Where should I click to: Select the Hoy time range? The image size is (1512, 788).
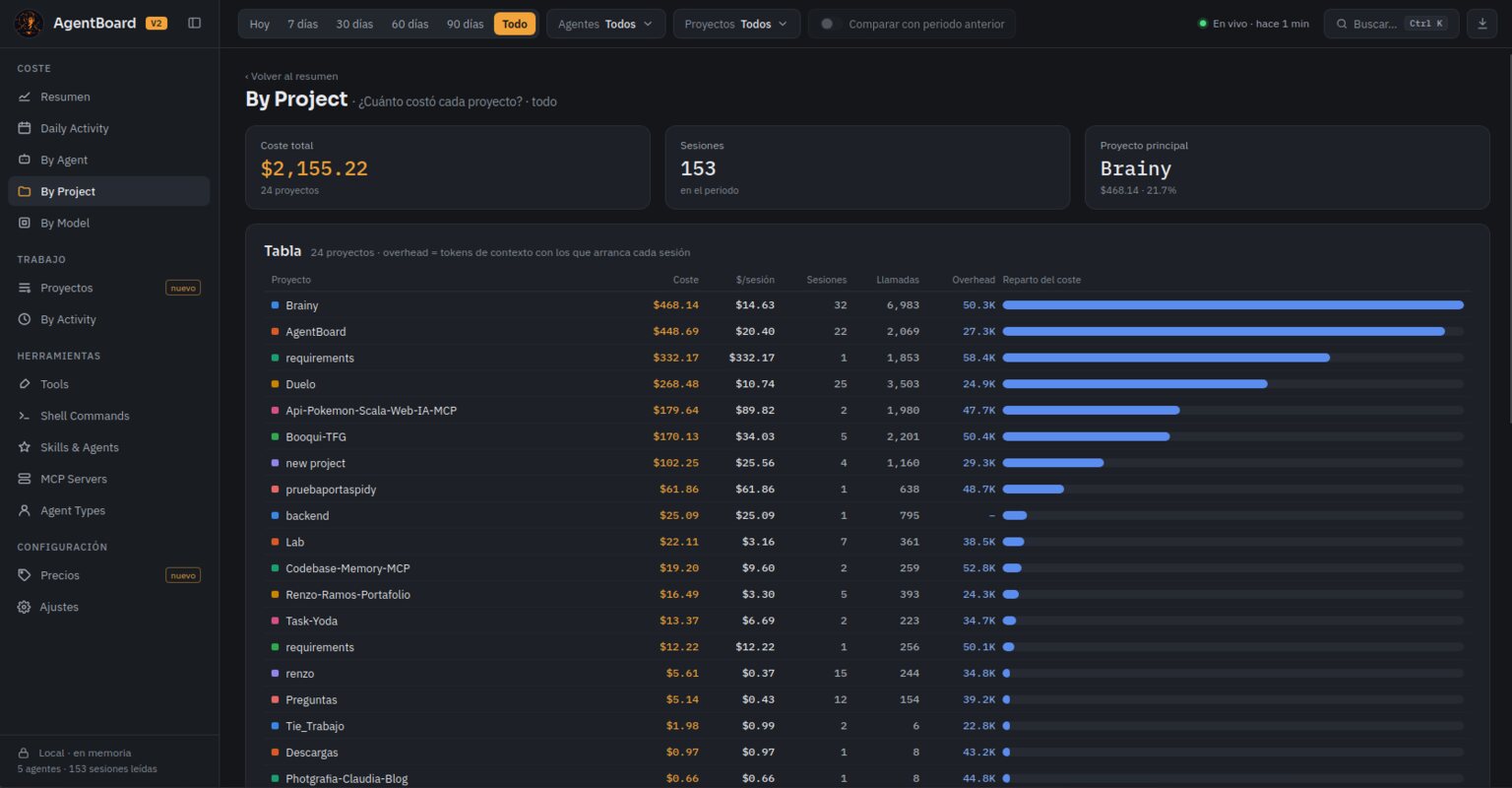point(260,24)
